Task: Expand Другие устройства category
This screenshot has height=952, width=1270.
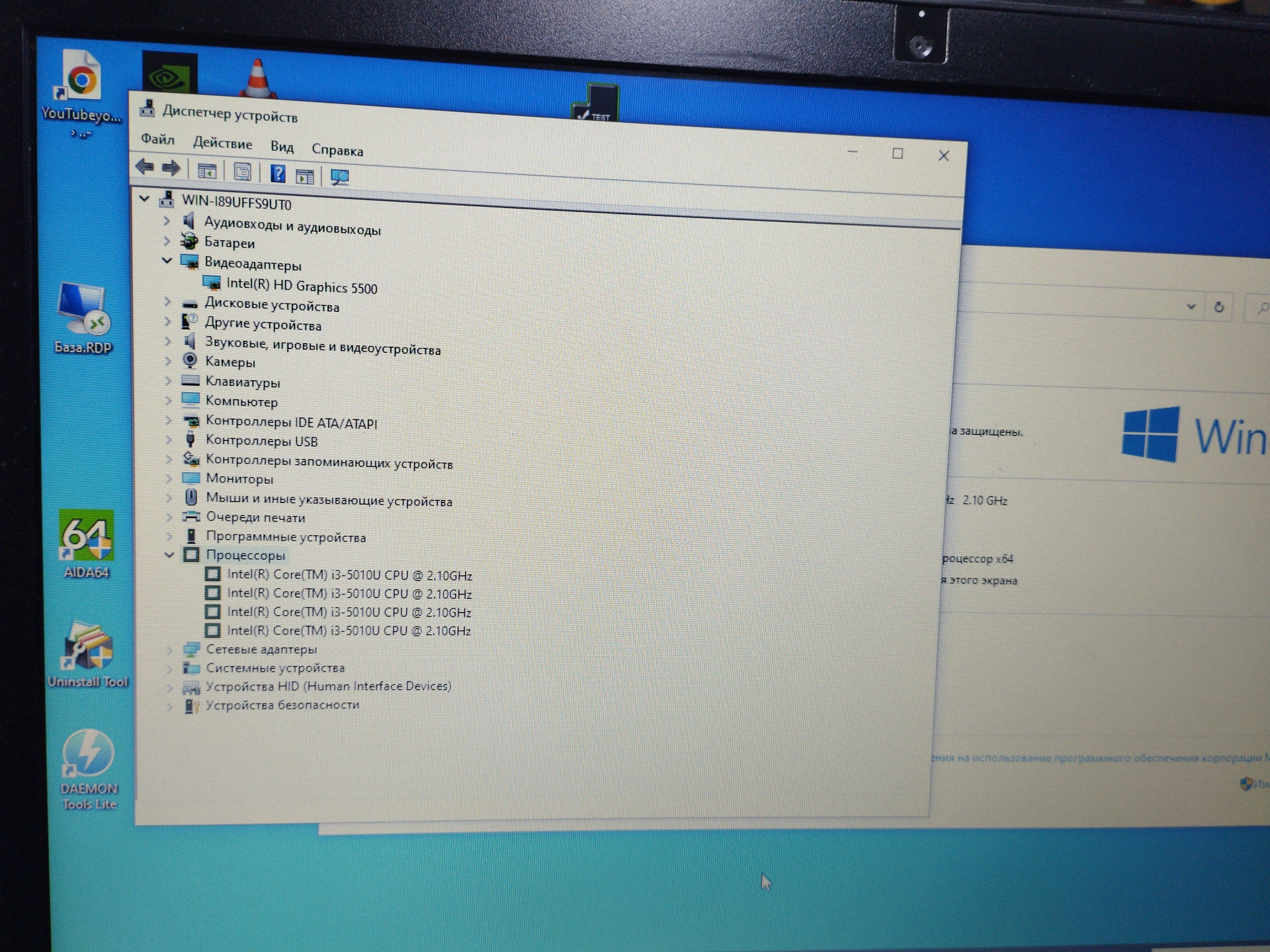Action: click(x=167, y=321)
